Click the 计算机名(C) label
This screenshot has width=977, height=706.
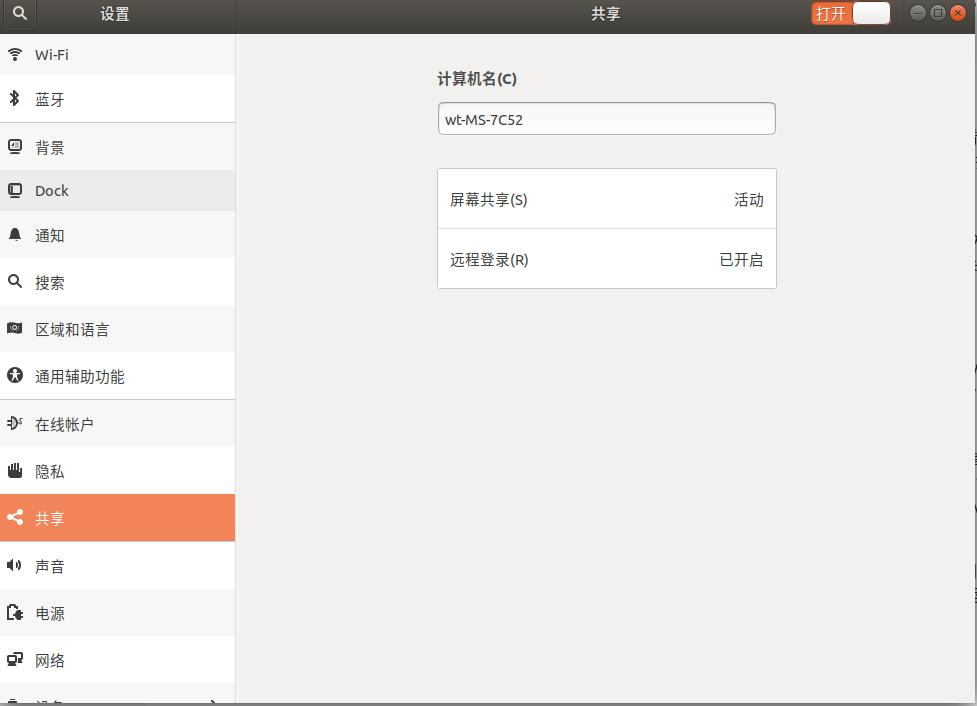click(477, 79)
